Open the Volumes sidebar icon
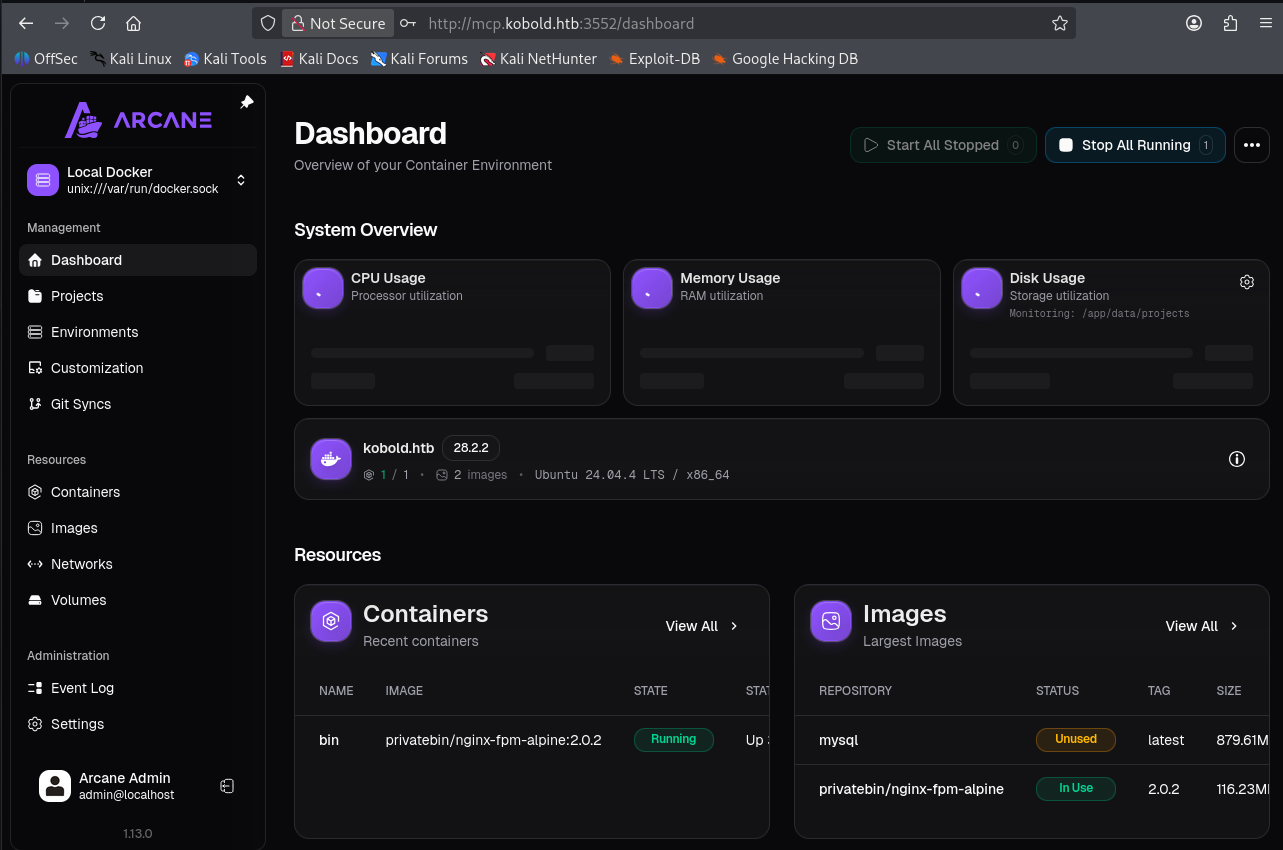The image size is (1283, 850). [35, 600]
